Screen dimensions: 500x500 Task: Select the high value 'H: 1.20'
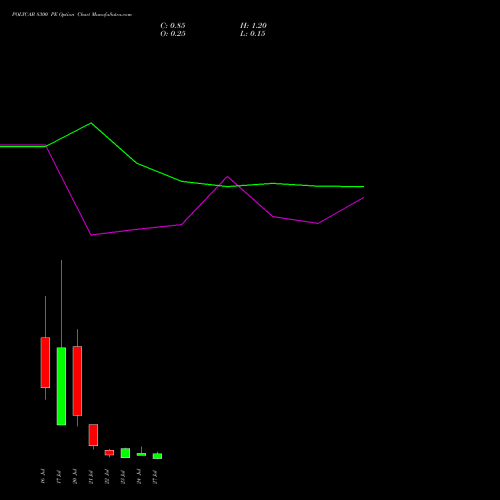tap(253, 26)
